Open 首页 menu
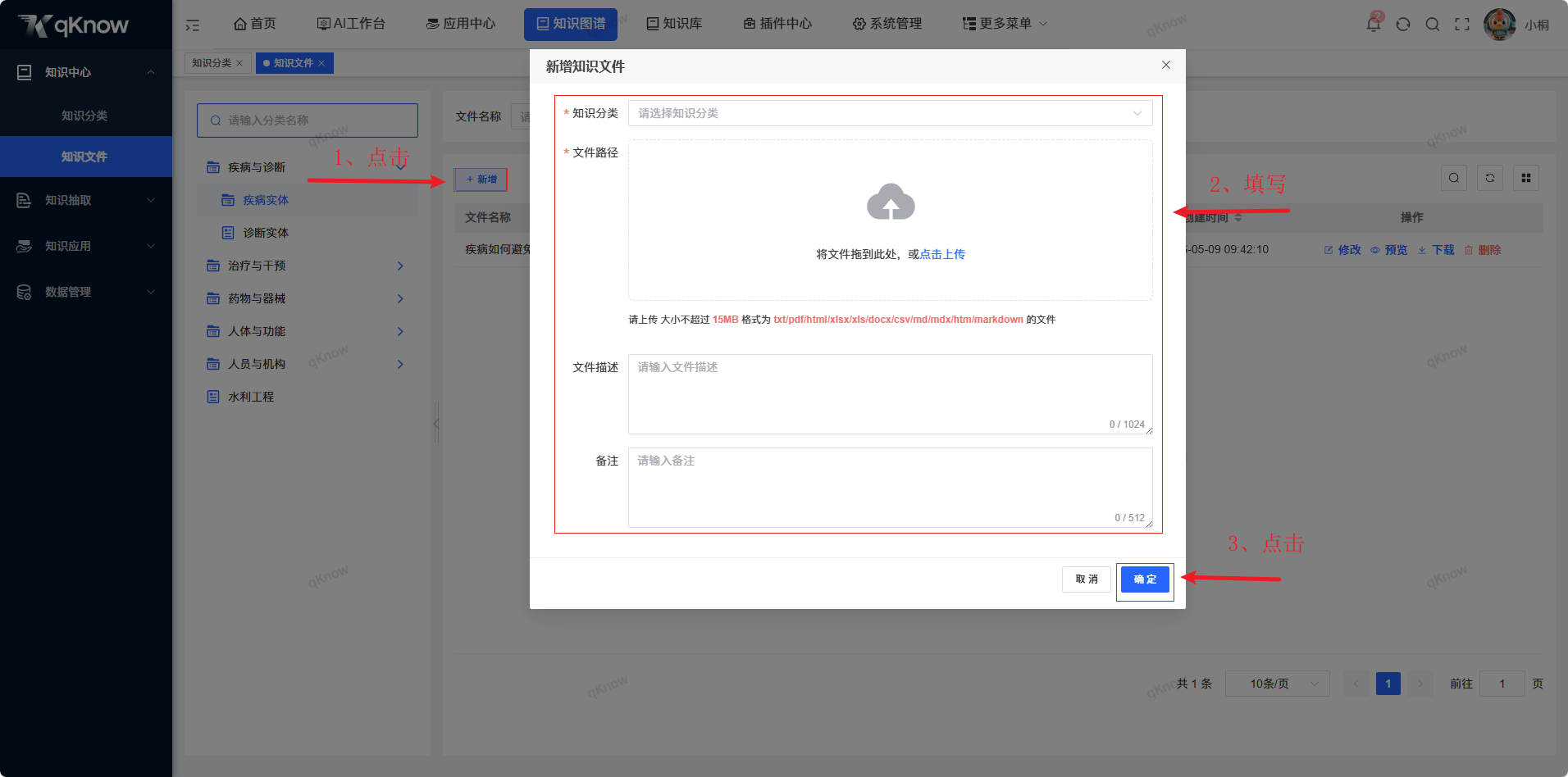Image resolution: width=1568 pixels, height=777 pixels. tap(255, 24)
